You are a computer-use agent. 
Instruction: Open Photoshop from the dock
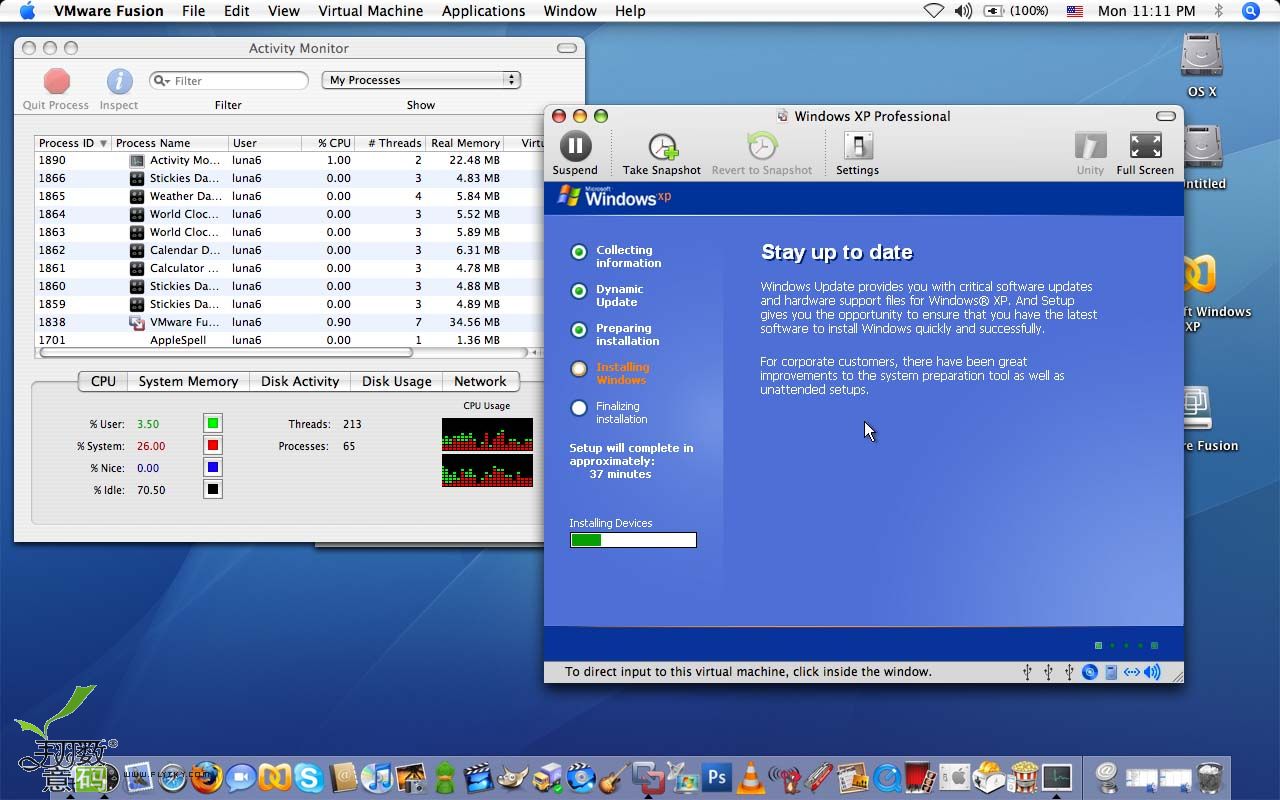tap(716, 777)
